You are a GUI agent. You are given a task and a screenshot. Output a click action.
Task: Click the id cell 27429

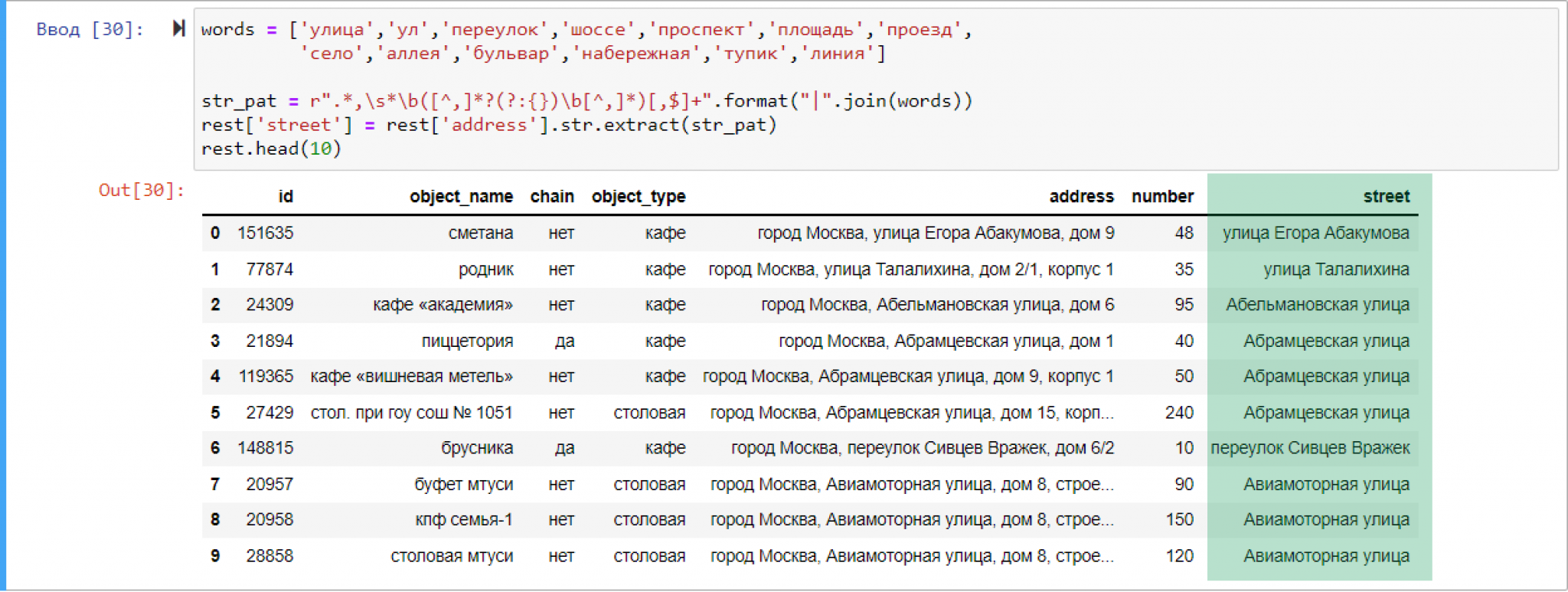coord(269,413)
